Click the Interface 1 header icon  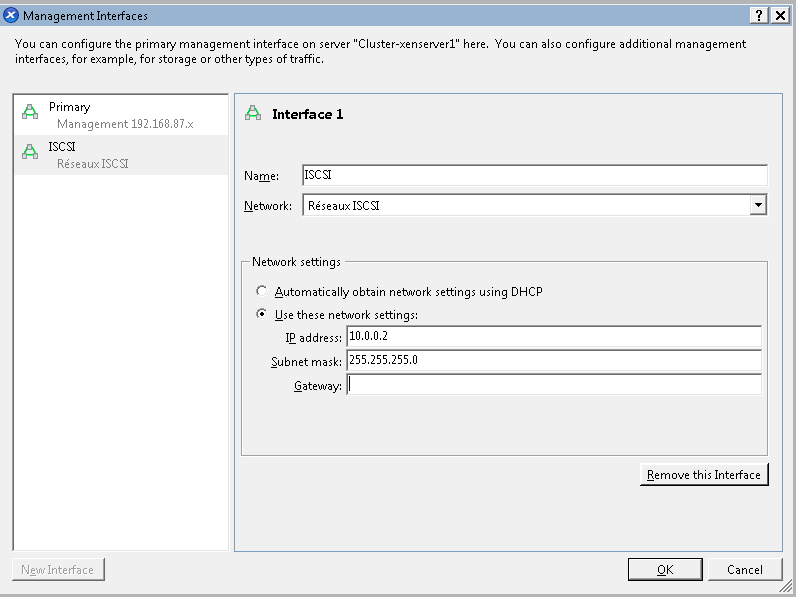click(254, 114)
